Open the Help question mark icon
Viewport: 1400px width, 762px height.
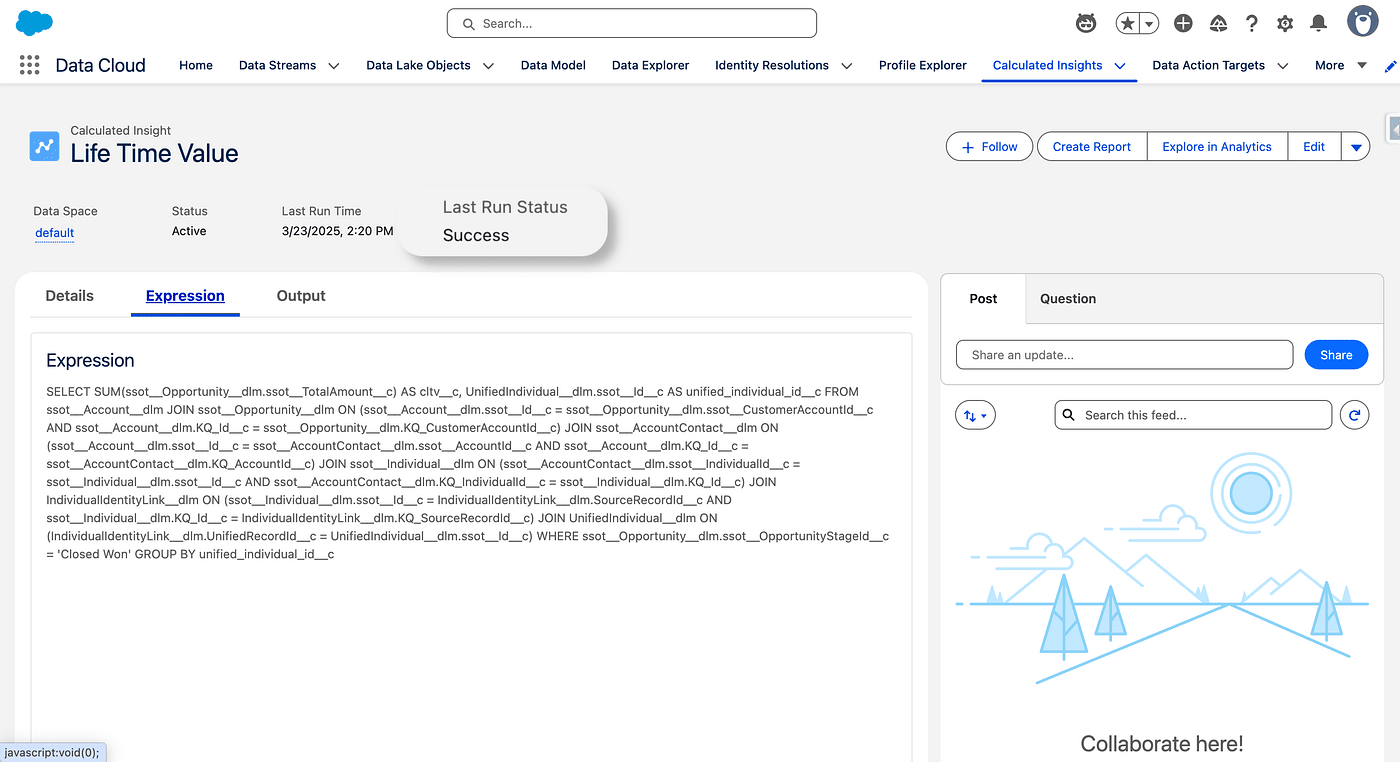1251,23
